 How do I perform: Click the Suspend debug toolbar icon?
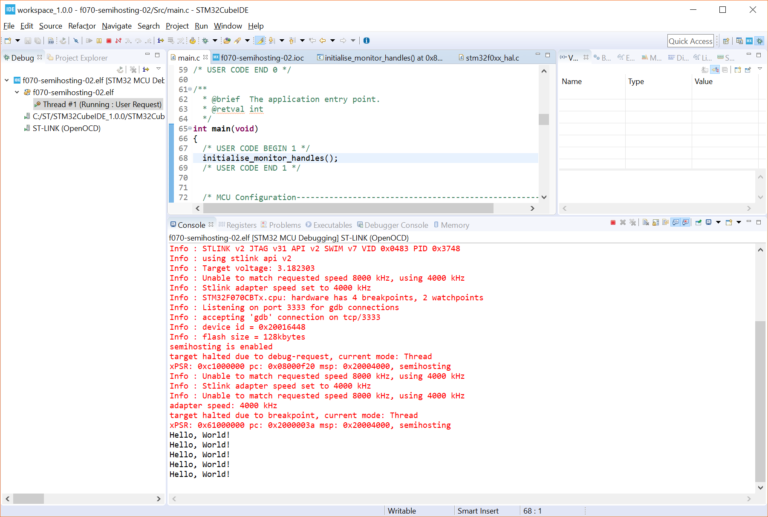(99, 41)
